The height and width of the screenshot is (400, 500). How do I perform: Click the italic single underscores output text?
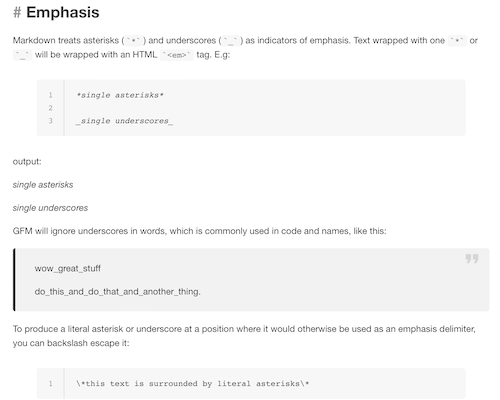coord(50,208)
